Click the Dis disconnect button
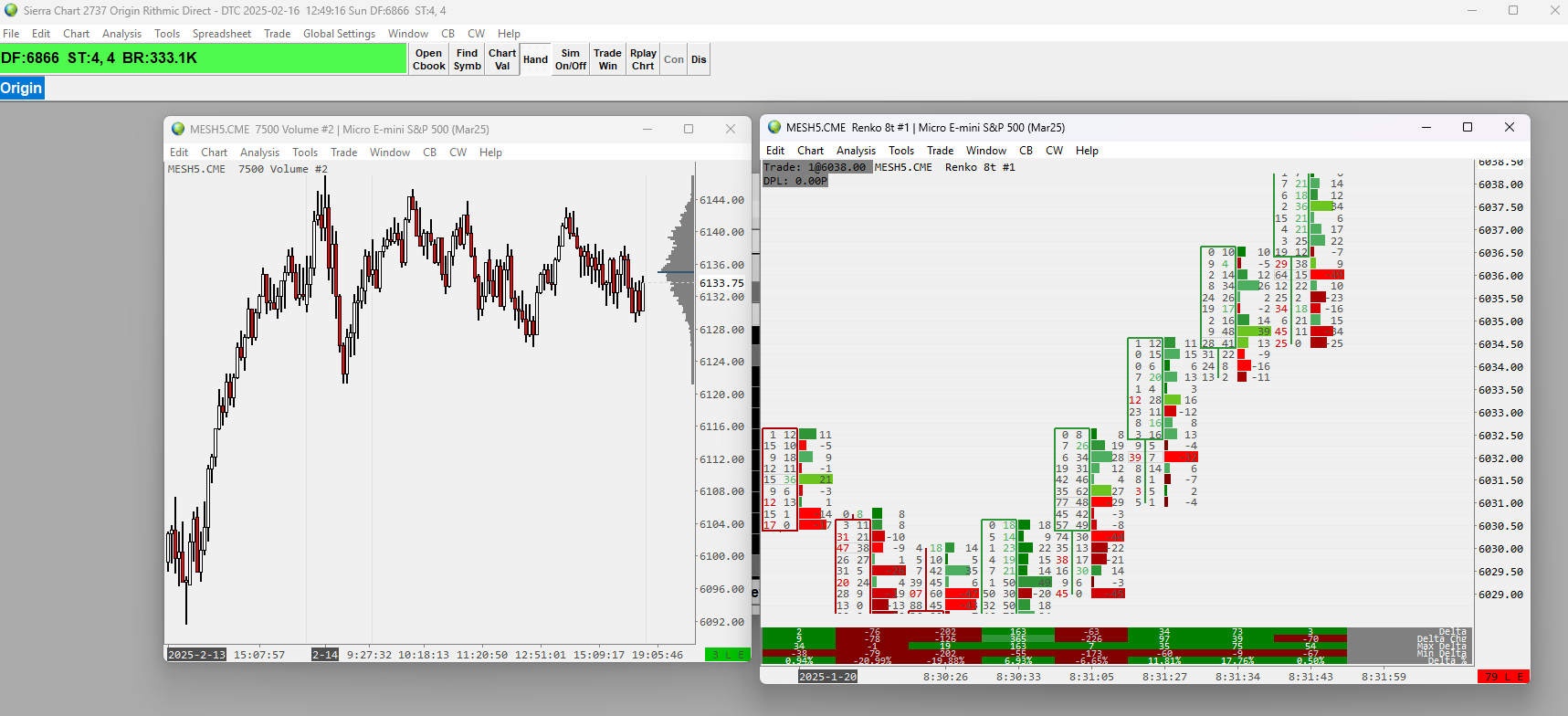 point(699,59)
